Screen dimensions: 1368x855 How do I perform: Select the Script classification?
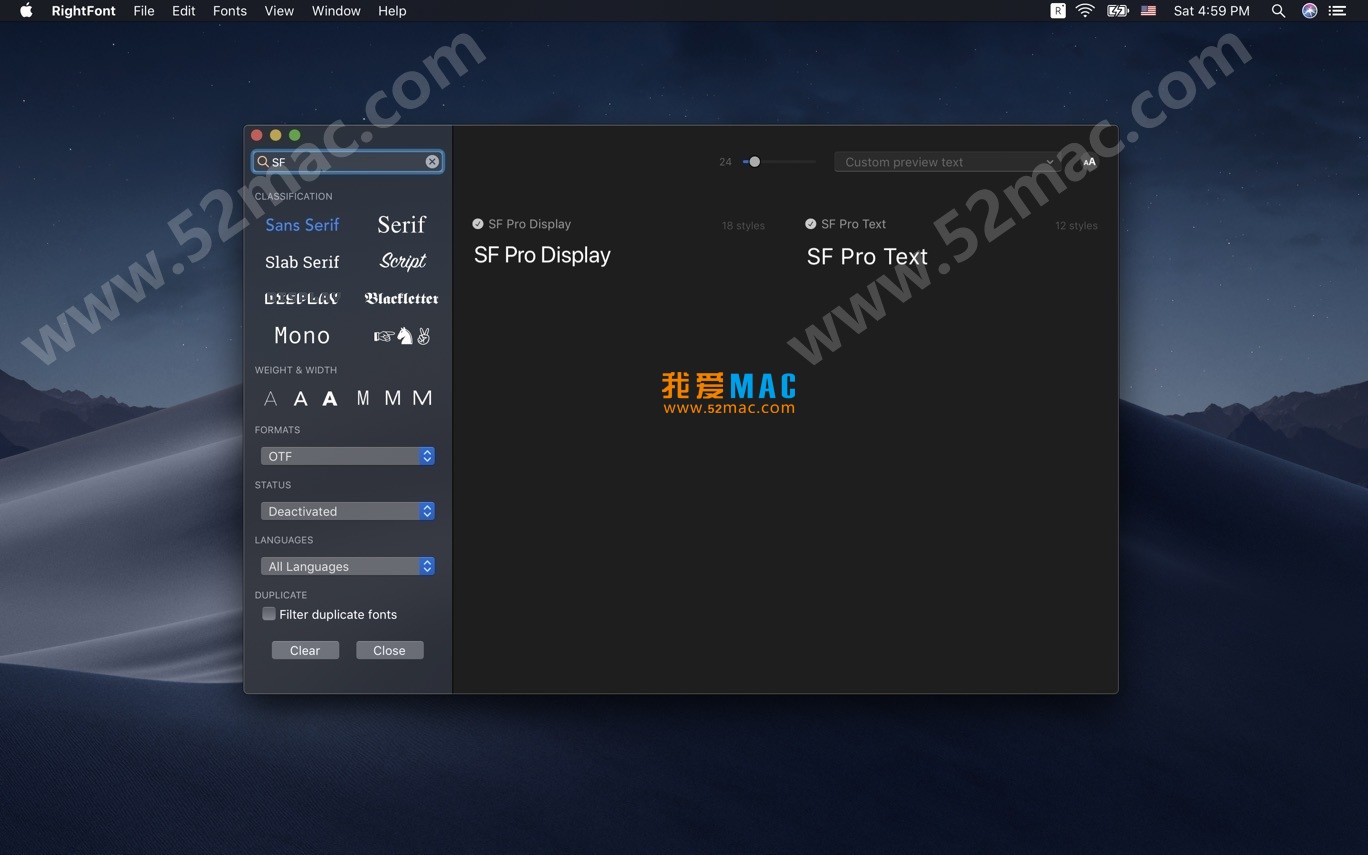[x=403, y=262]
